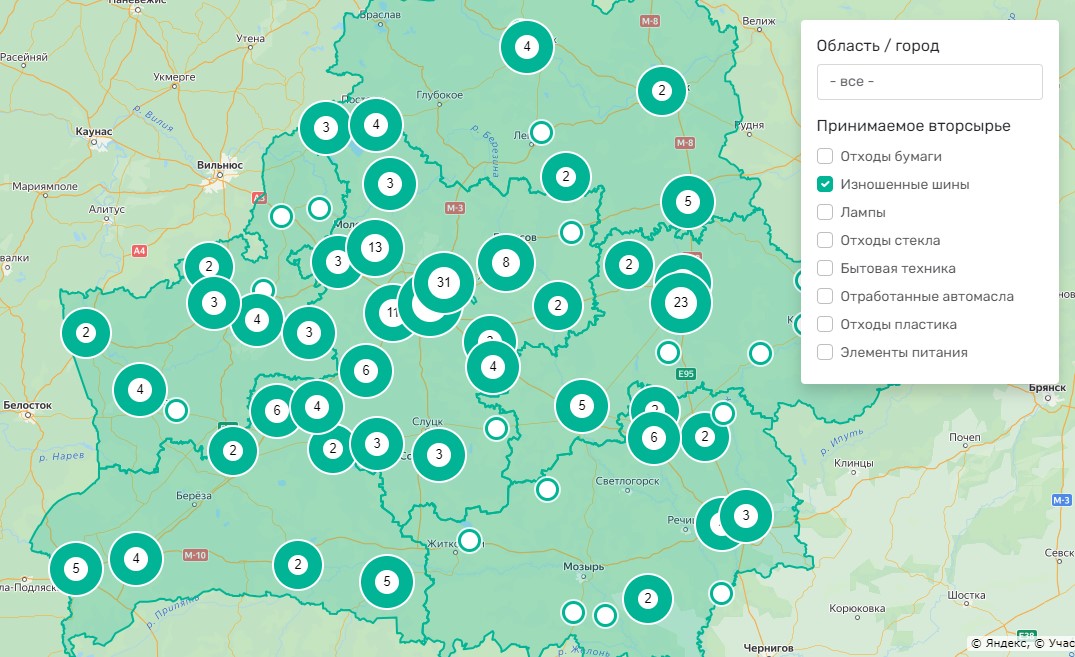1075x657 pixels.
Task: Select cluster 3 directly below Слуцк label
Action: 439,455
